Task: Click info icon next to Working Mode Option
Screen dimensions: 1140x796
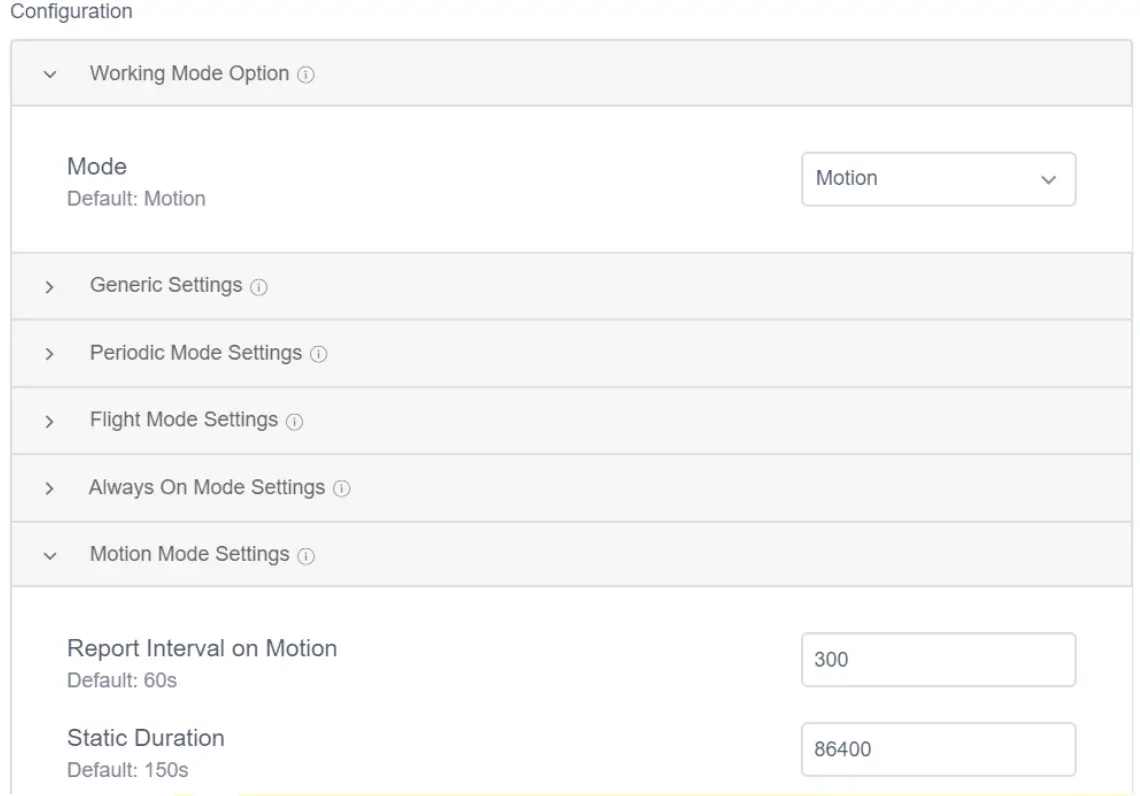Action: click(307, 75)
